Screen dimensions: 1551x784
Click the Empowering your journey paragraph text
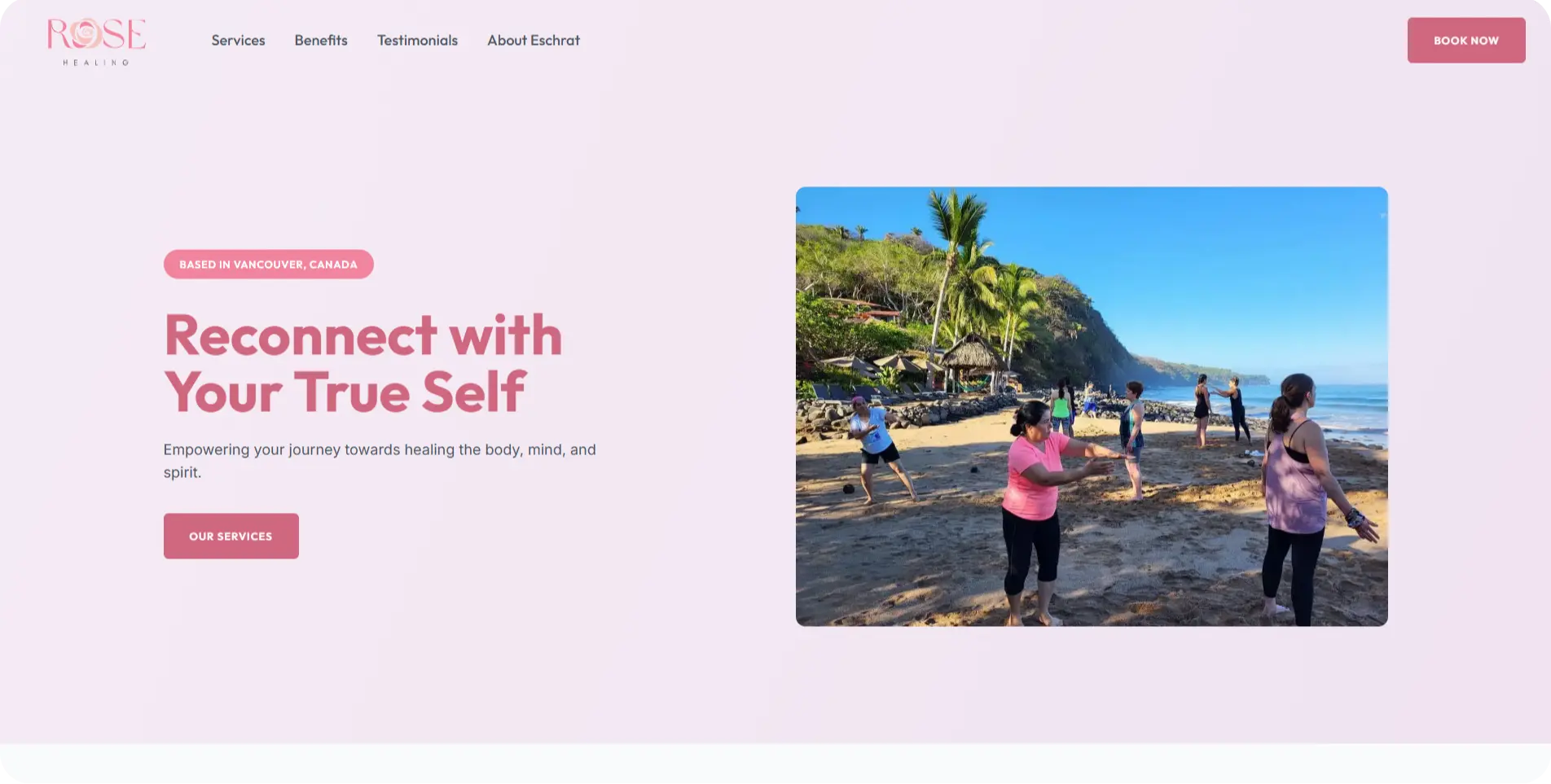pyautogui.click(x=380, y=461)
